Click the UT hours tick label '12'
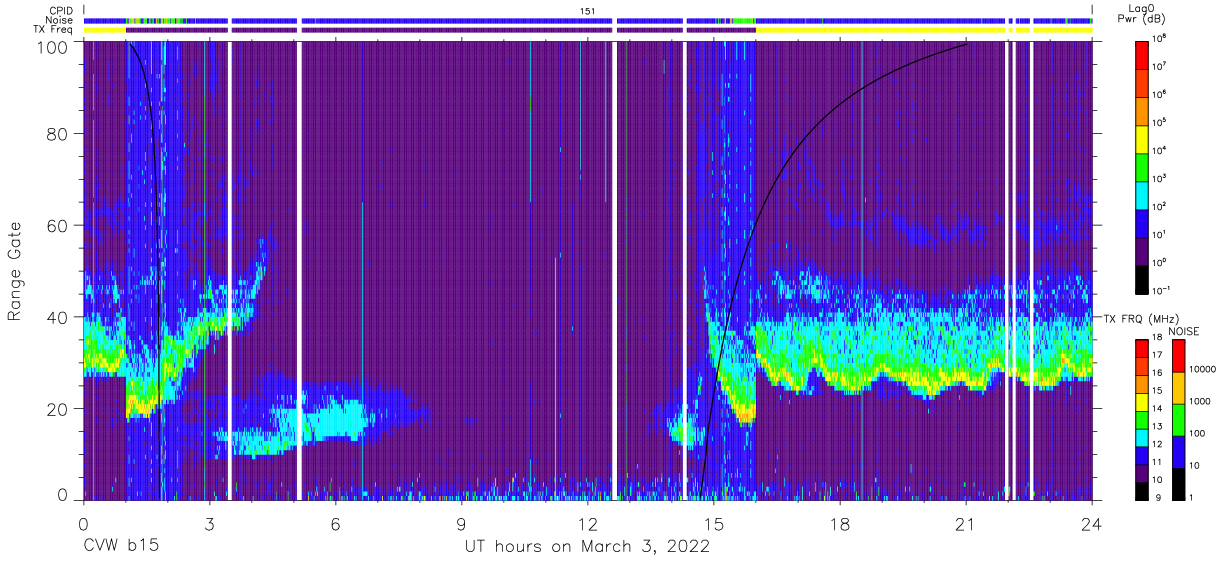The image size is (1228, 567). (587, 523)
